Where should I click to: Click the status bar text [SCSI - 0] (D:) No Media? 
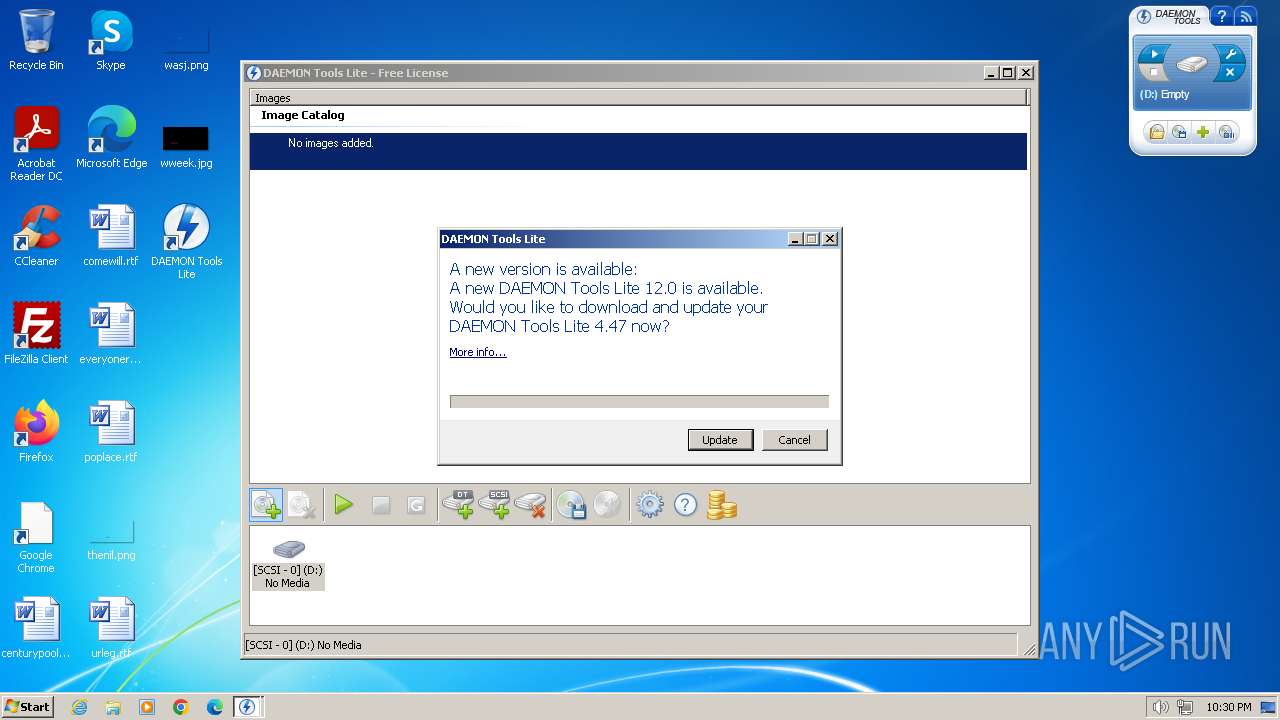click(x=304, y=645)
